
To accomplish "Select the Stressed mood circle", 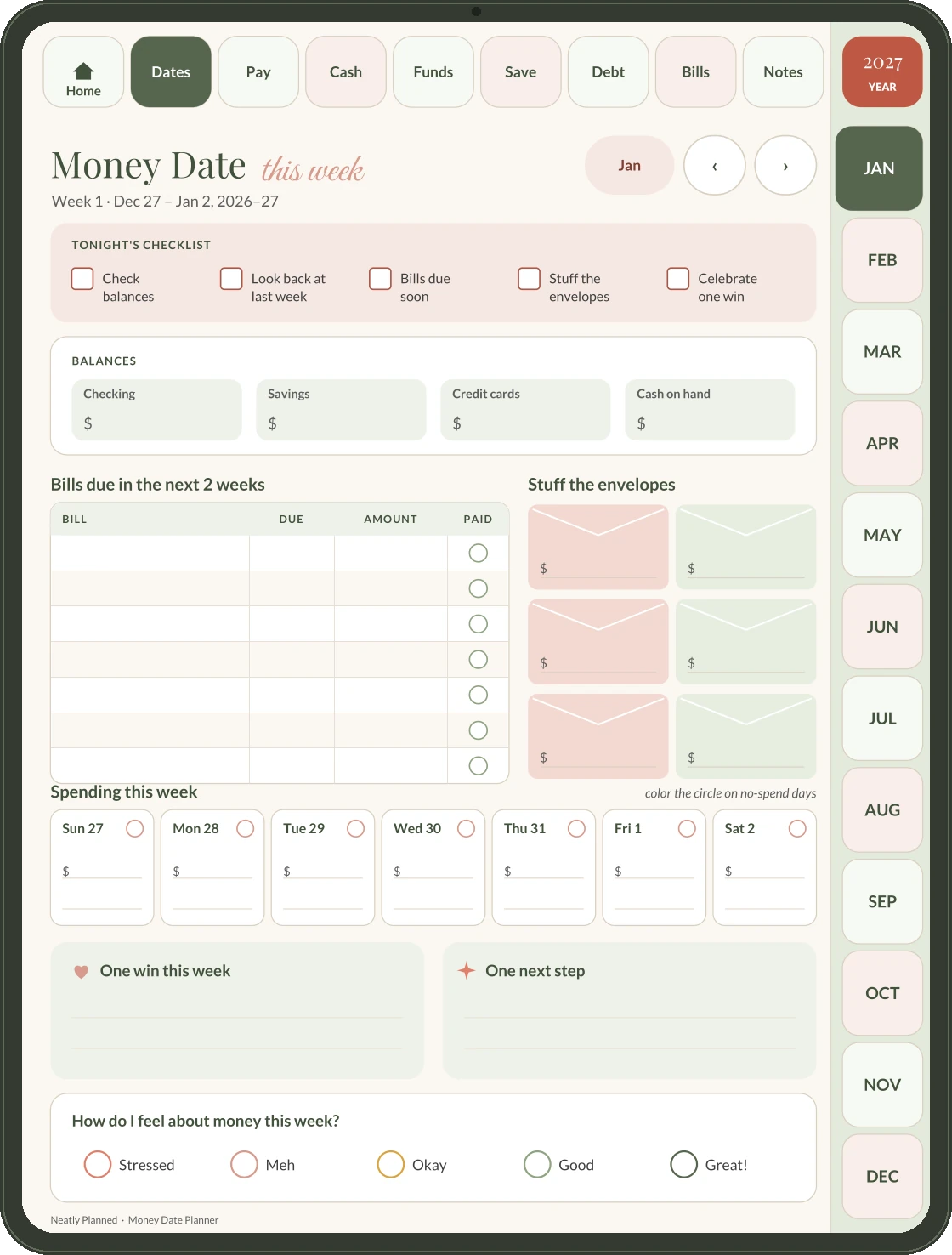I will point(98,1165).
